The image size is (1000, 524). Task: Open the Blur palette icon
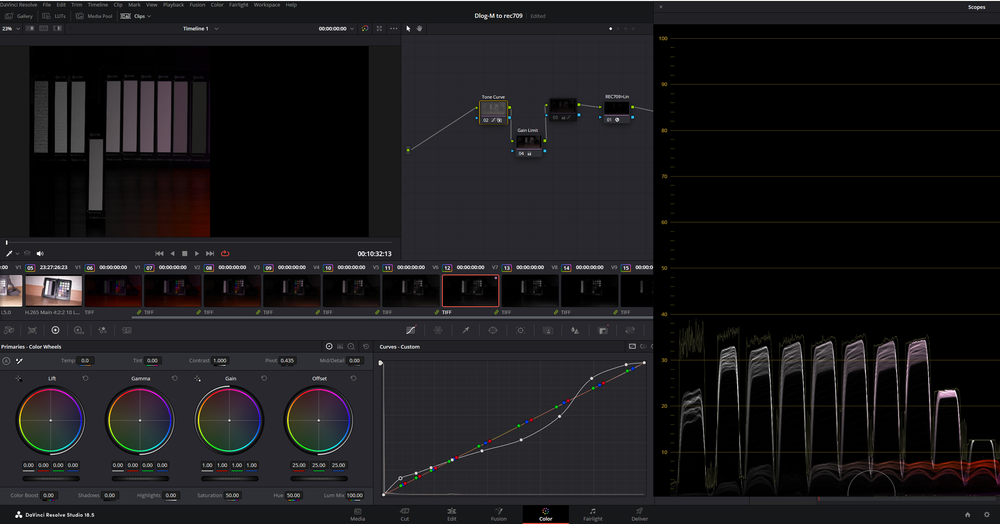point(575,330)
